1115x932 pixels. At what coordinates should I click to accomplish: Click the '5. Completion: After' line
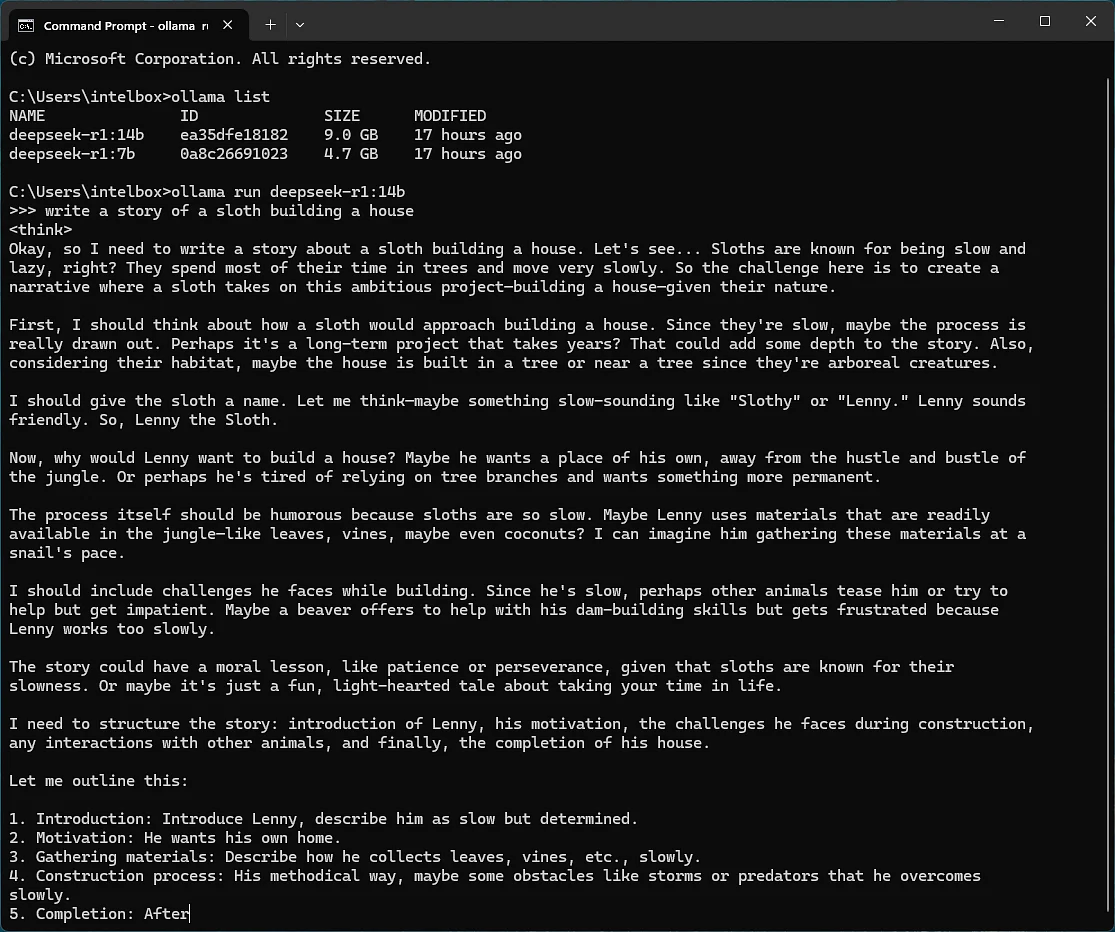coord(99,914)
